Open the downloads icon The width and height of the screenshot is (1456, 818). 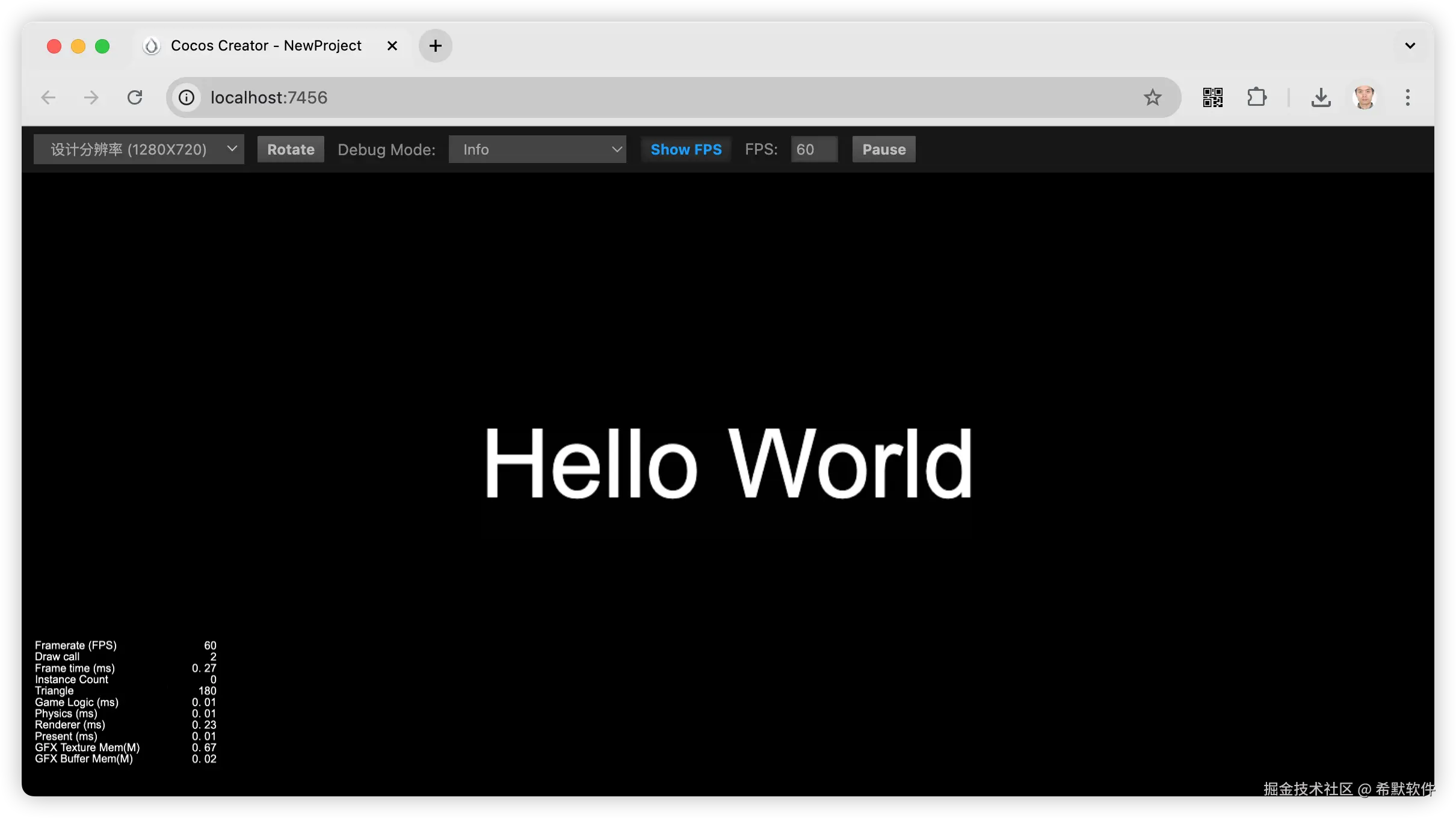pyautogui.click(x=1321, y=97)
